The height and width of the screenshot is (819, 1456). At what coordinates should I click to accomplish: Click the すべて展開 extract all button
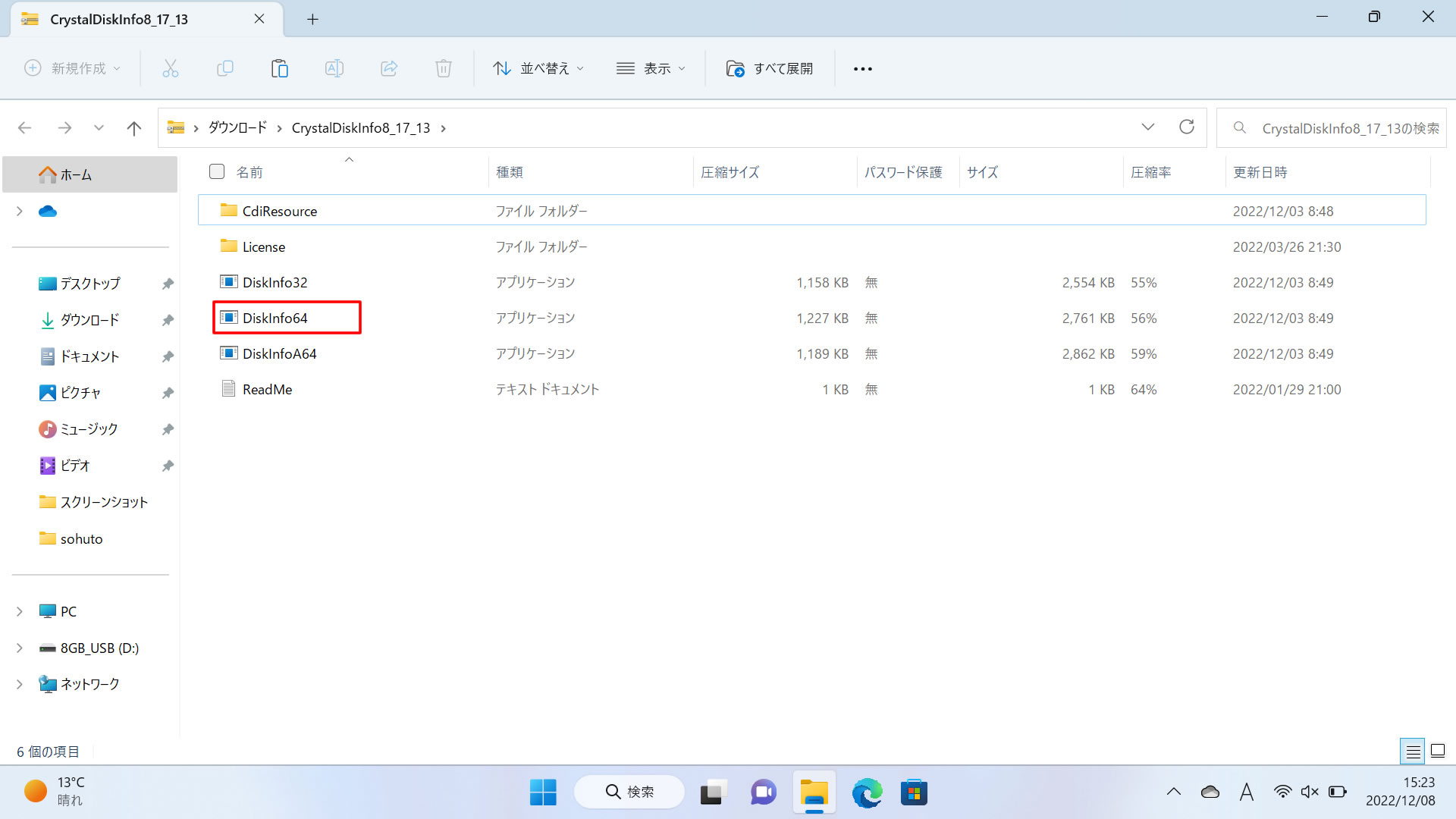pos(770,67)
